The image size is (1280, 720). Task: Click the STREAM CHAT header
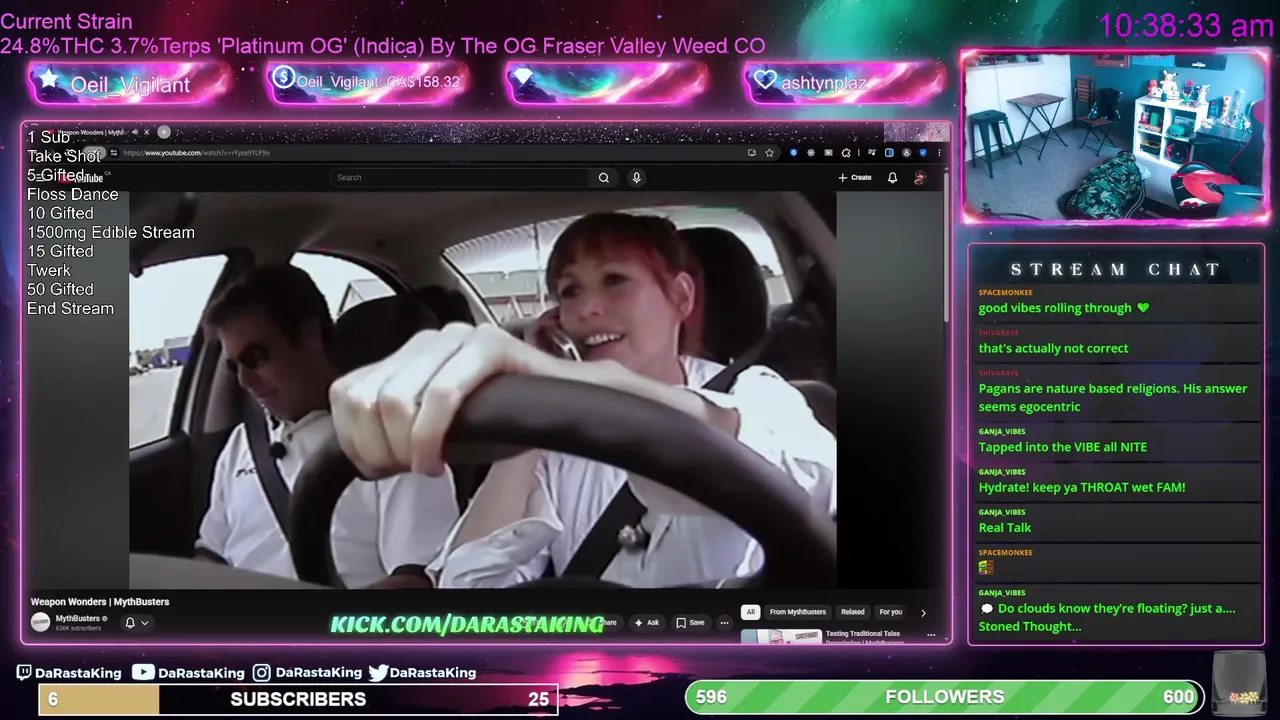pyautogui.click(x=1116, y=269)
